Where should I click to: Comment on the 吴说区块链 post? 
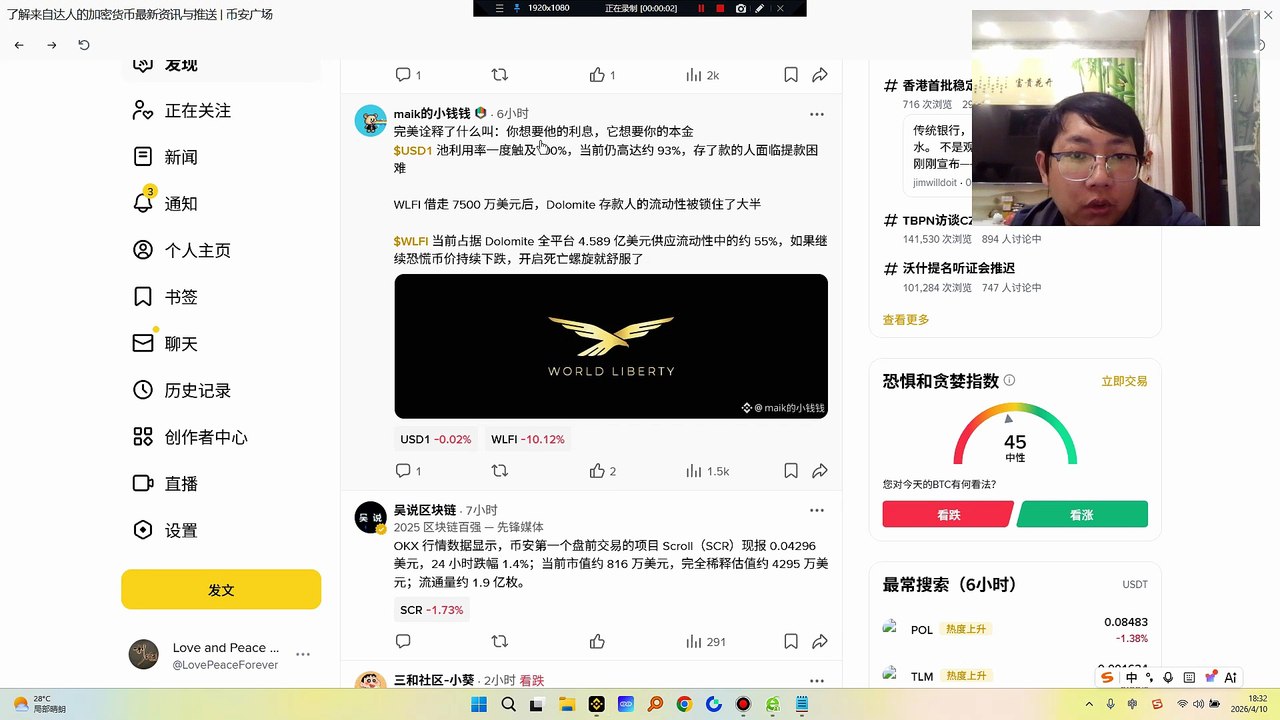(403, 641)
